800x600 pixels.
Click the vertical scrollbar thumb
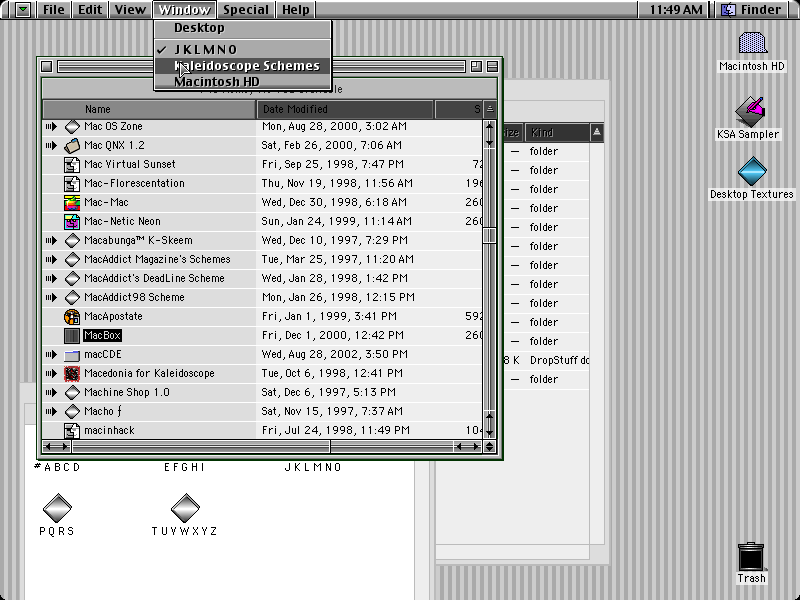[490, 235]
